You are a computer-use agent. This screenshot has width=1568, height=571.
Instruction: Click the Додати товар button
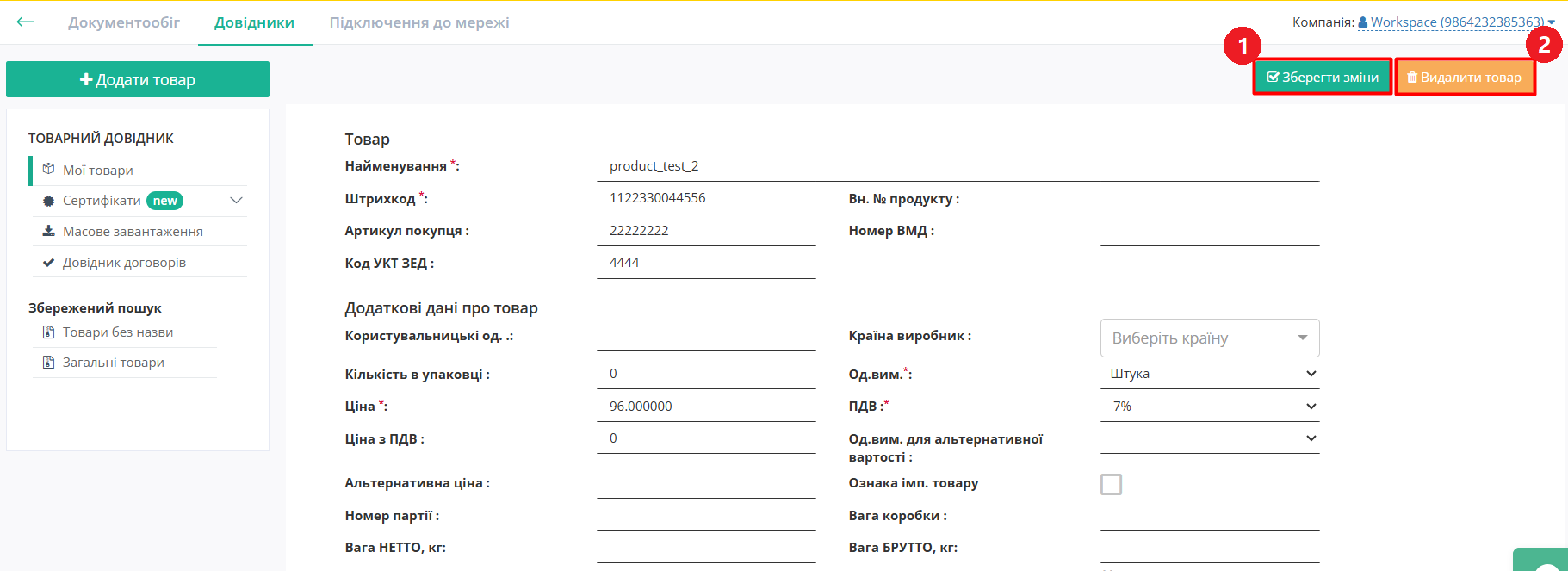138,79
